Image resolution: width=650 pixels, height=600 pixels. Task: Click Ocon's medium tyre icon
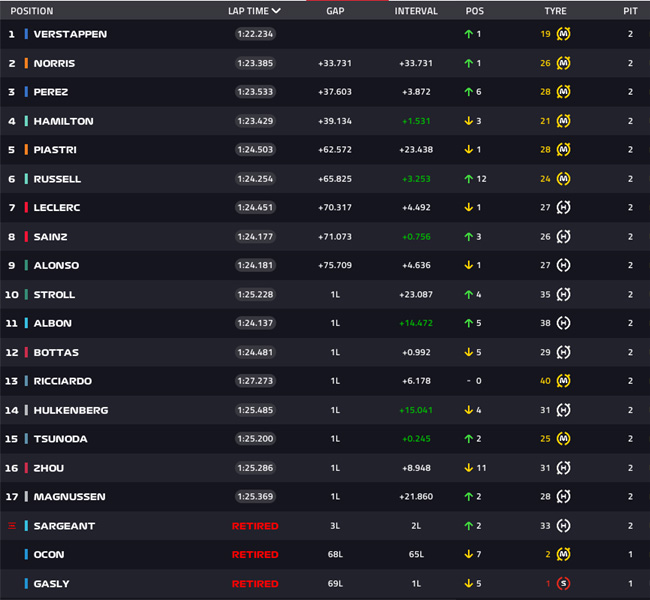(563, 554)
